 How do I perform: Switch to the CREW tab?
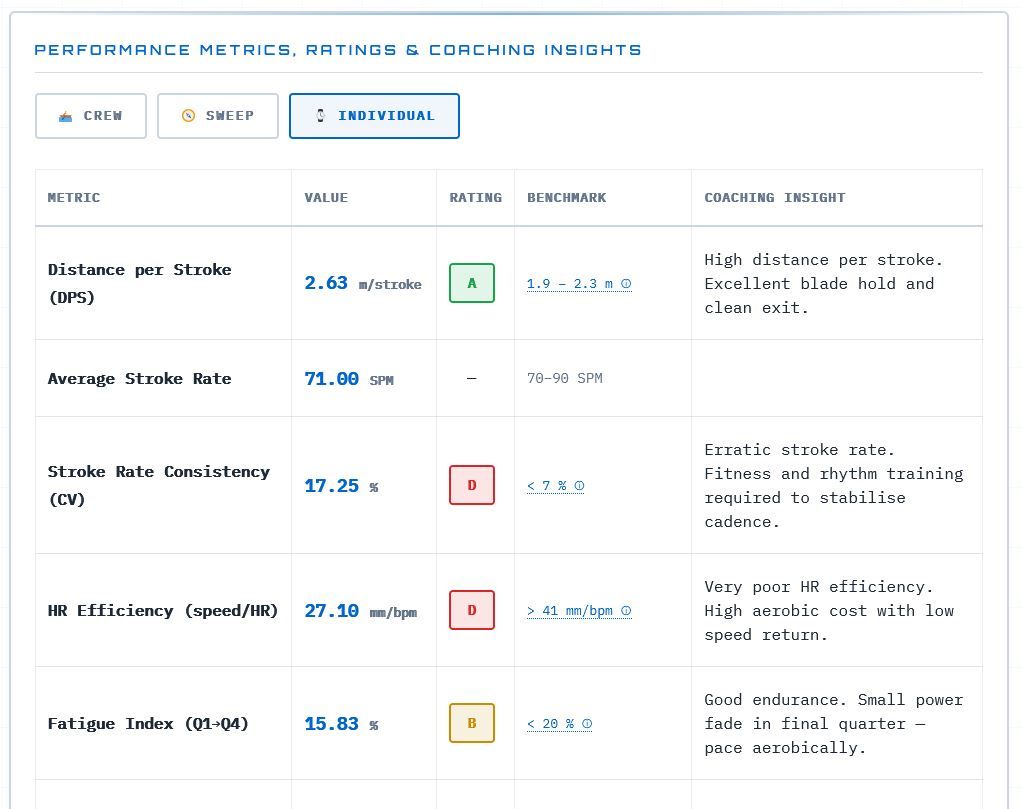pyautogui.click(x=91, y=116)
